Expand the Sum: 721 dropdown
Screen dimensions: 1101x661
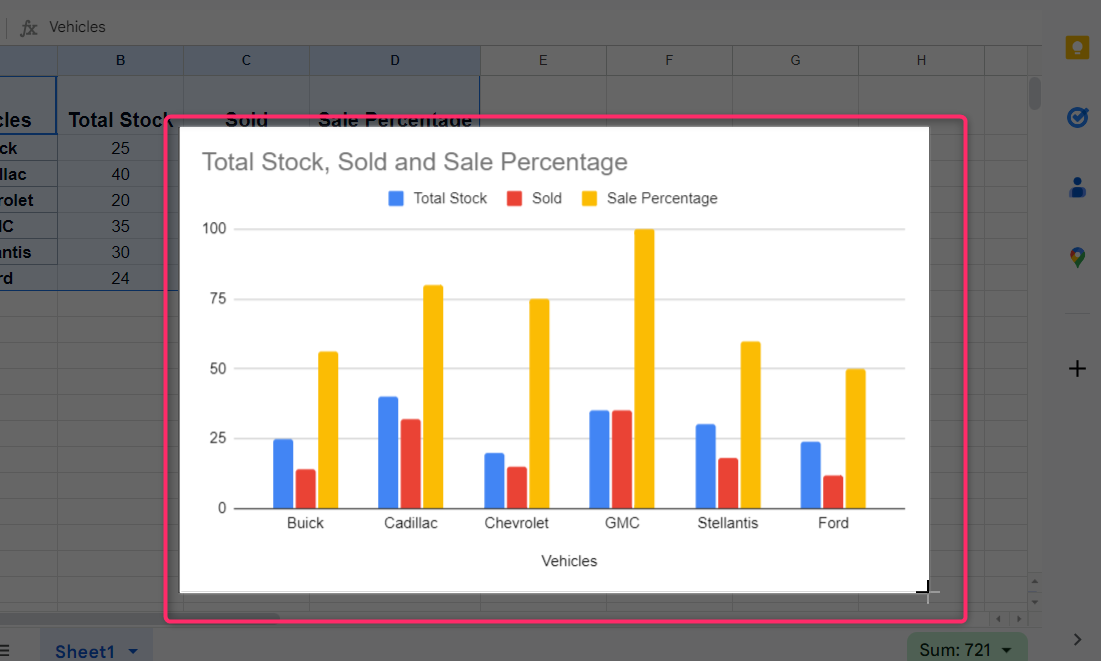click(1006, 650)
